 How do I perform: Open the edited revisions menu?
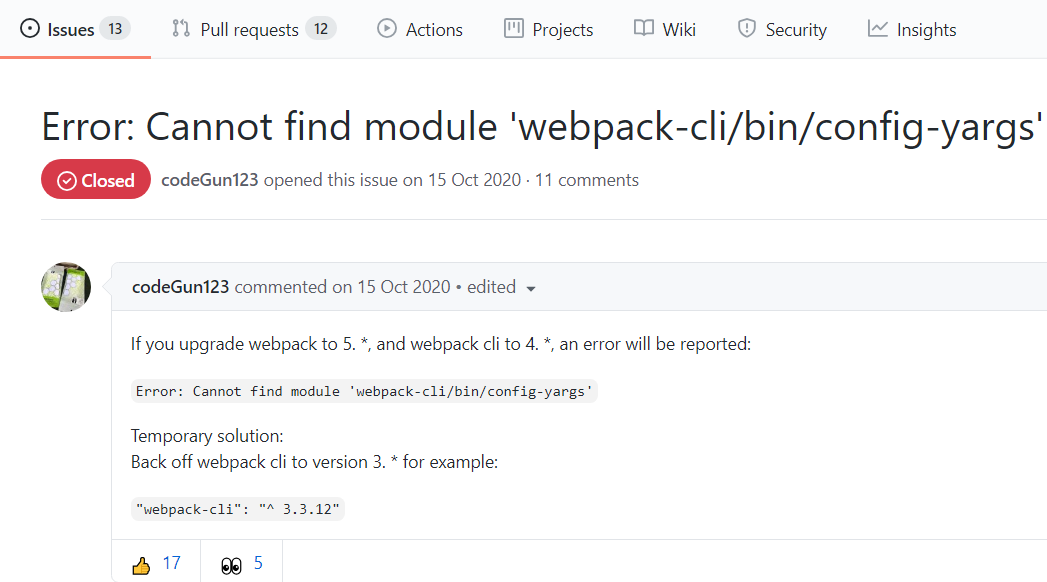[x=501, y=287]
